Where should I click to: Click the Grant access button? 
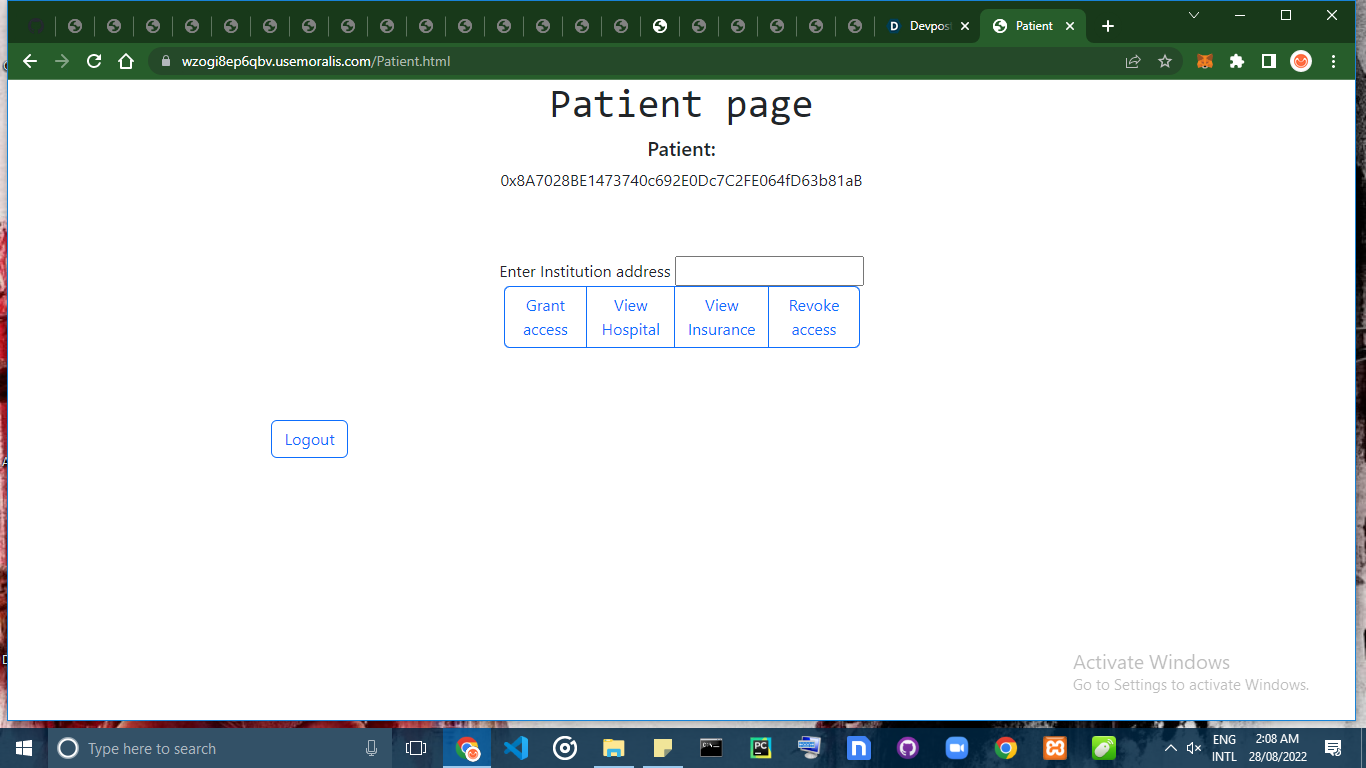point(545,317)
